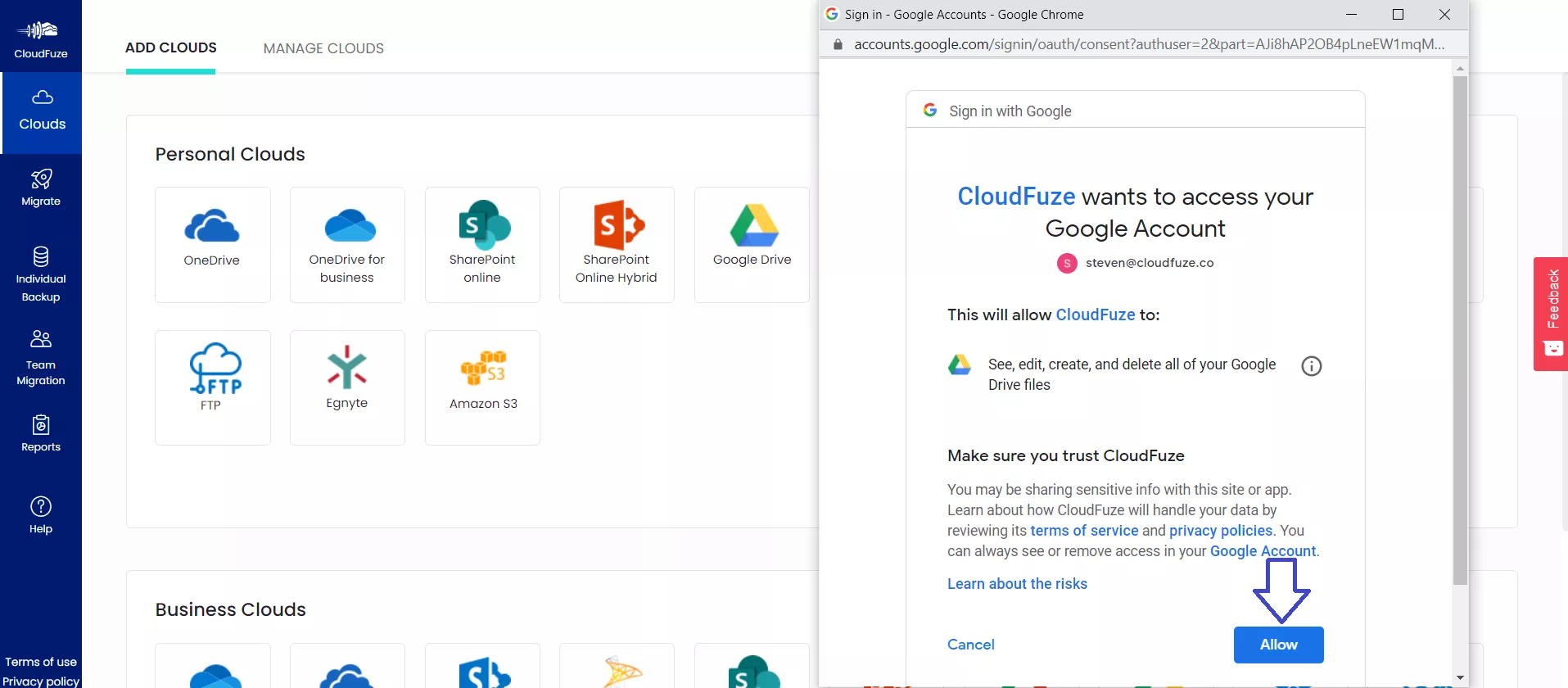Open Reports in the sidebar
Image resolution: width=1568 pixels, height=688 pixels.
[41, 434]
